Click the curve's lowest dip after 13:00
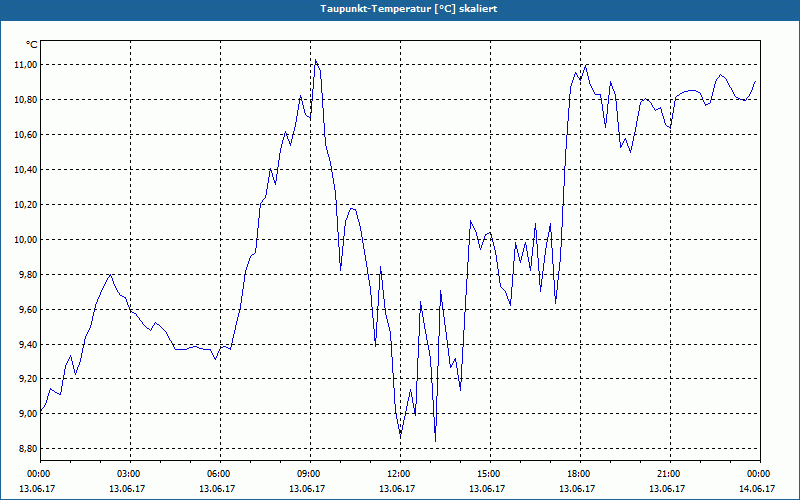This screenshot has height=500, width=800. [435, 441]
